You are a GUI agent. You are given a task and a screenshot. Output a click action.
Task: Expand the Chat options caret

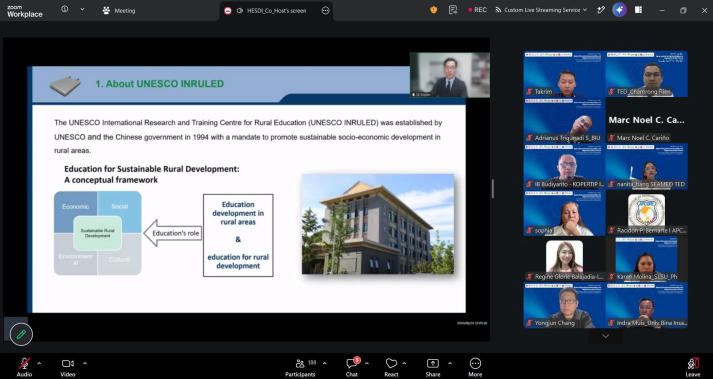[367, 363]
